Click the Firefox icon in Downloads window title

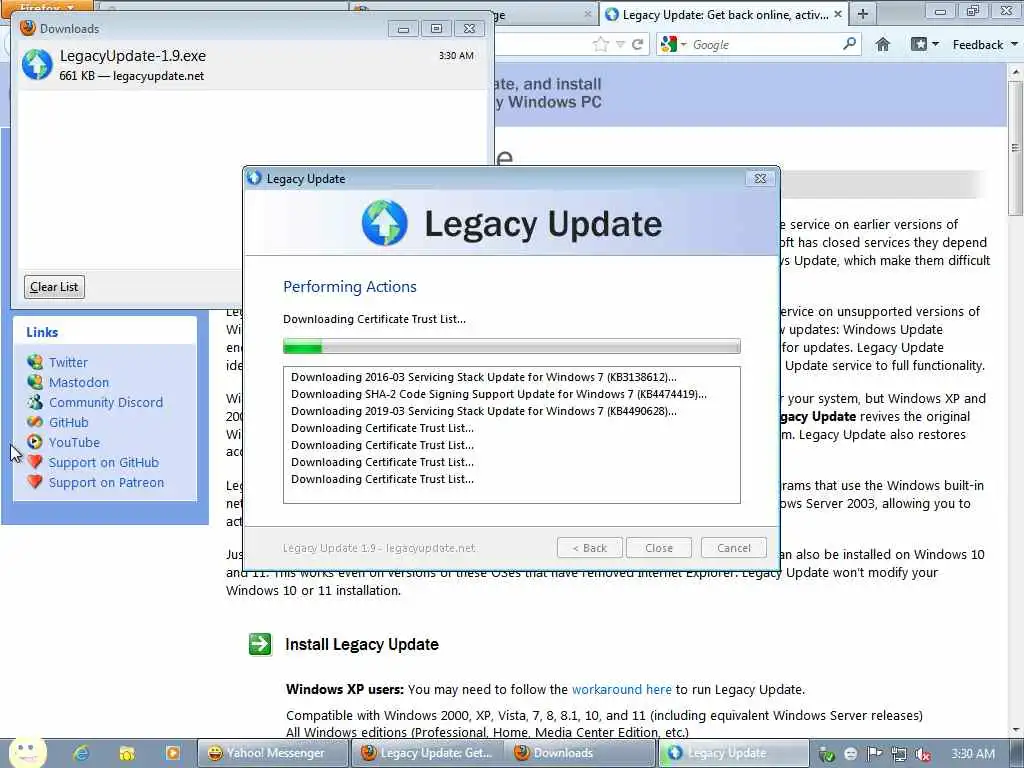click(x=27, y=28)
